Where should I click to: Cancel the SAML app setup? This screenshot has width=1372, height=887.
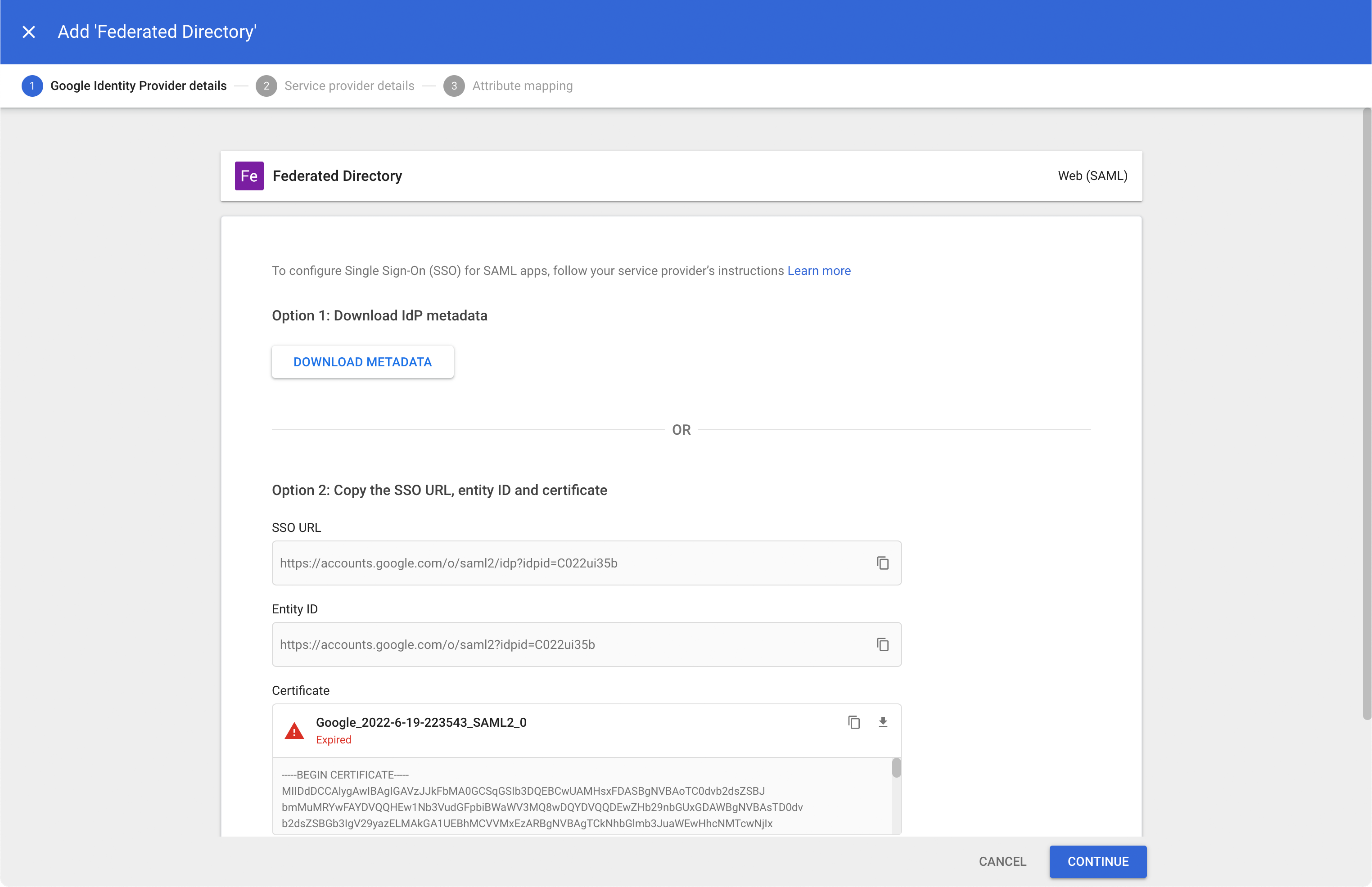[x=1001, y=862]
